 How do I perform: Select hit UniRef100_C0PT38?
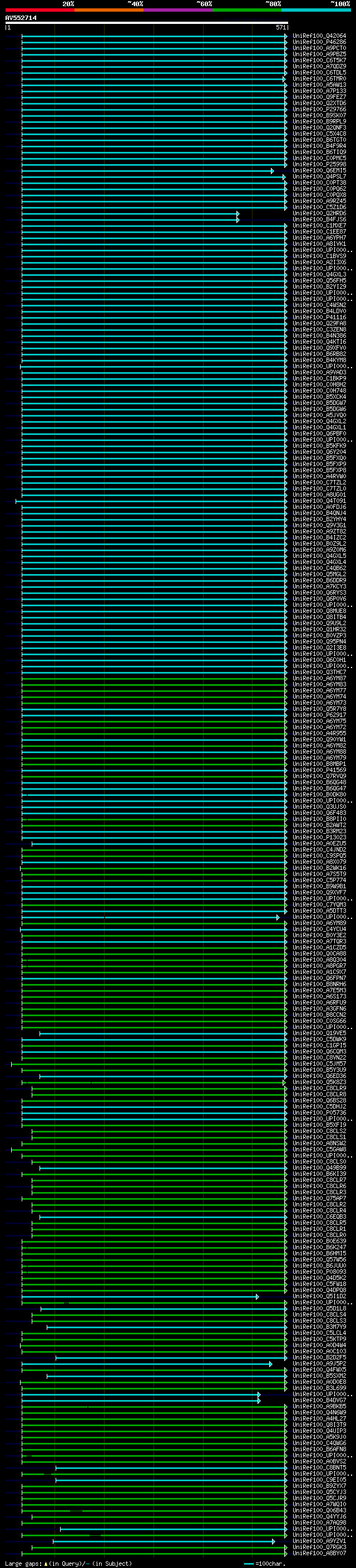click(x=319, y=182)
